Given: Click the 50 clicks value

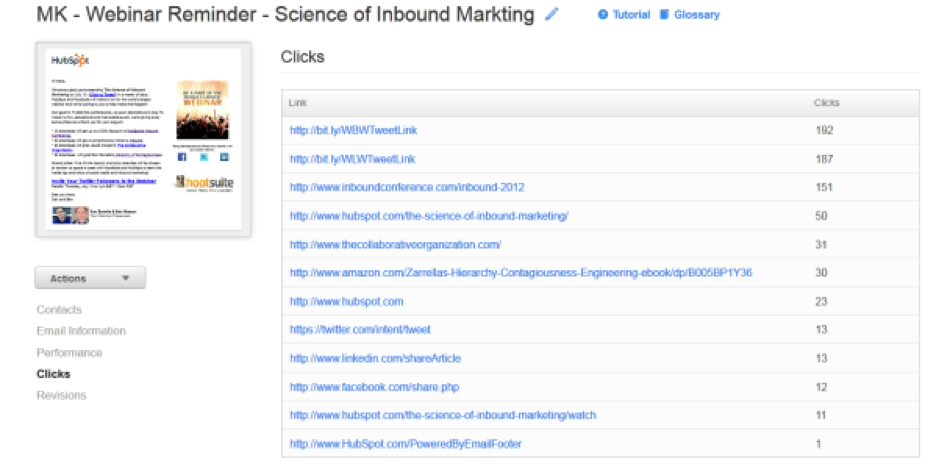Looking at the screenshot, I should point(821,216).
